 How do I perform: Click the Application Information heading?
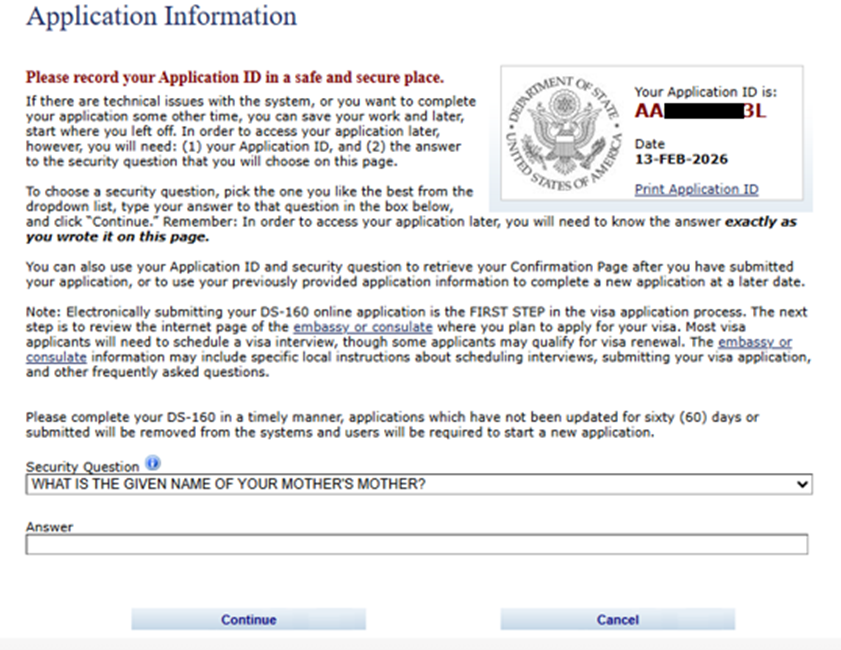(161, 17)
